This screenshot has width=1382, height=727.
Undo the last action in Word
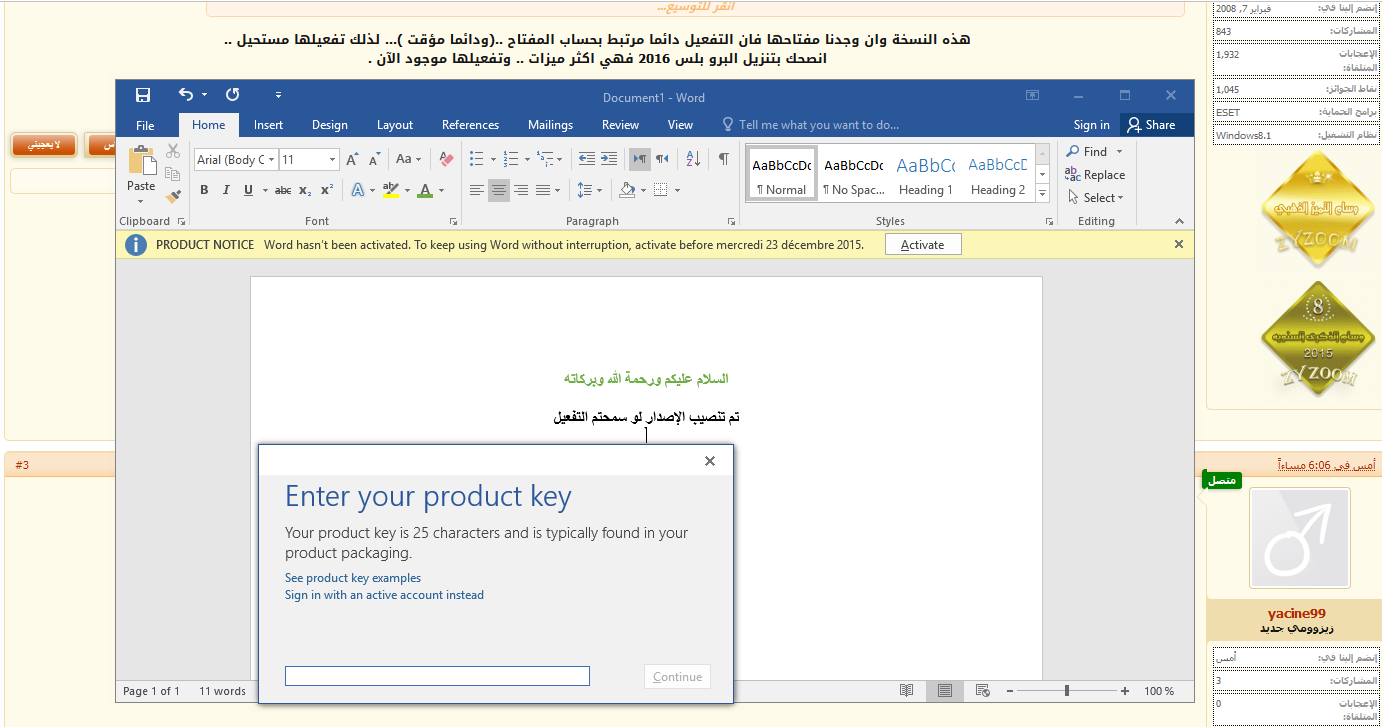186,95
